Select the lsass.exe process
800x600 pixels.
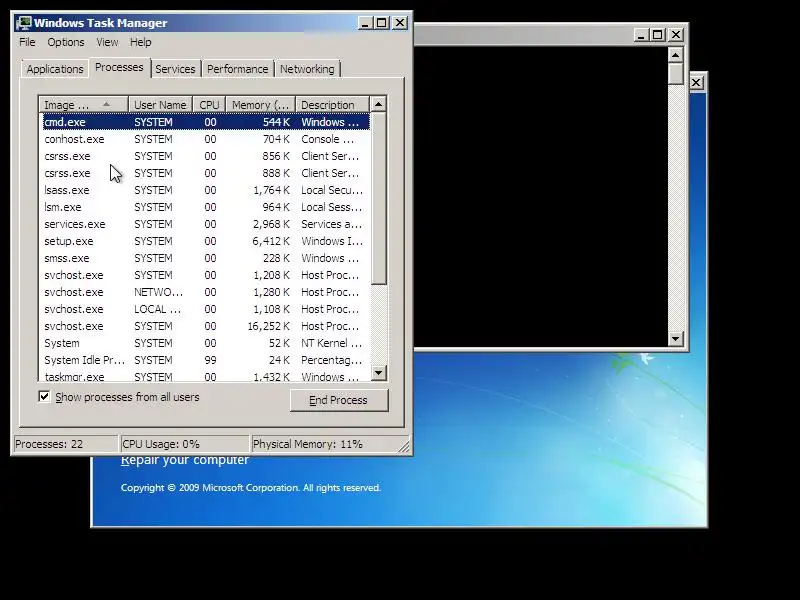click(205, 190)
